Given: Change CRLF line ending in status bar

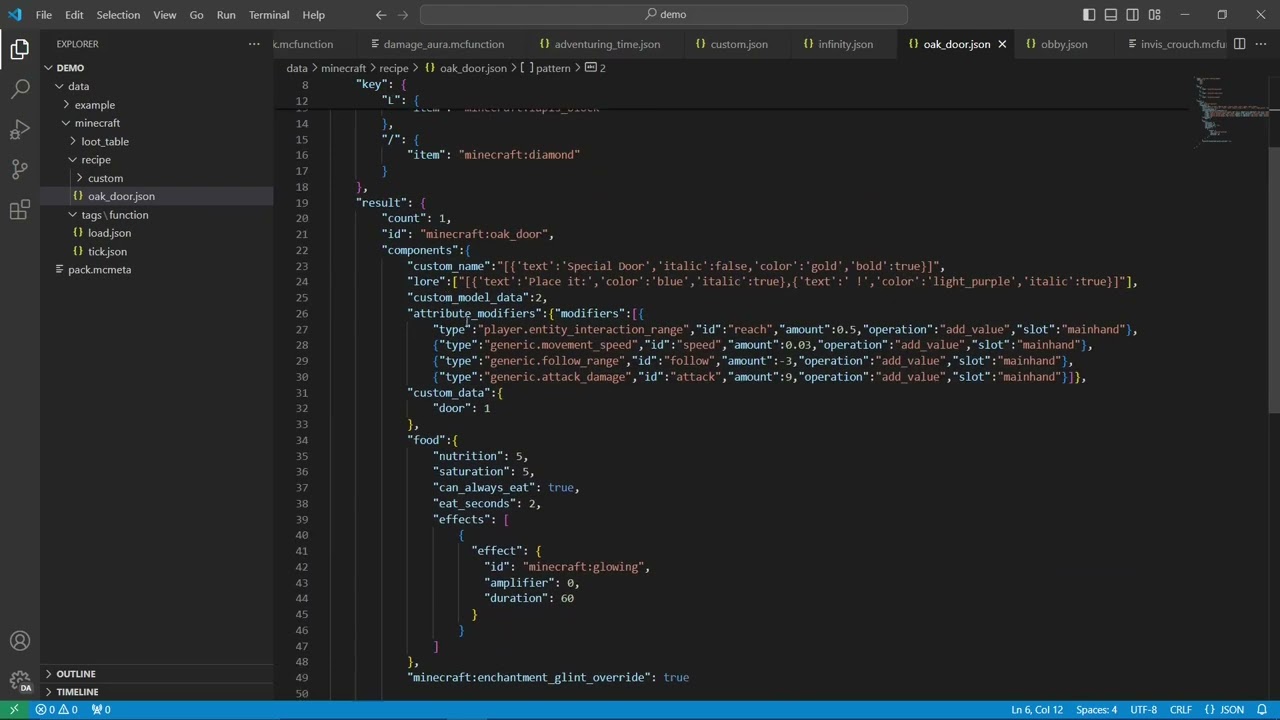Looking at the screenshot, I should pyautogui.click(x=1180, y=710).
